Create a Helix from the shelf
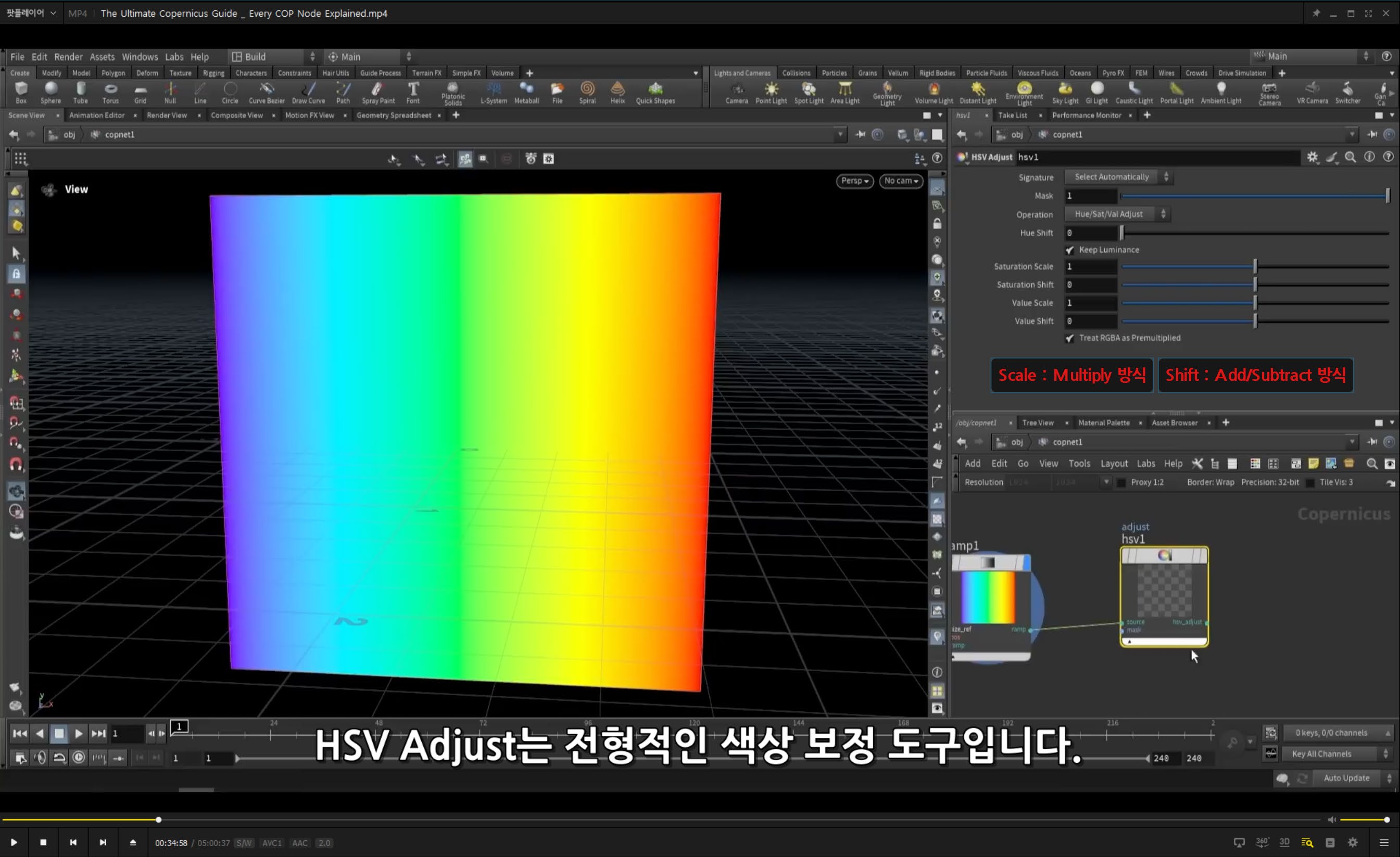Viewport: 1400px width, 857px height. (x=617, y=93)
